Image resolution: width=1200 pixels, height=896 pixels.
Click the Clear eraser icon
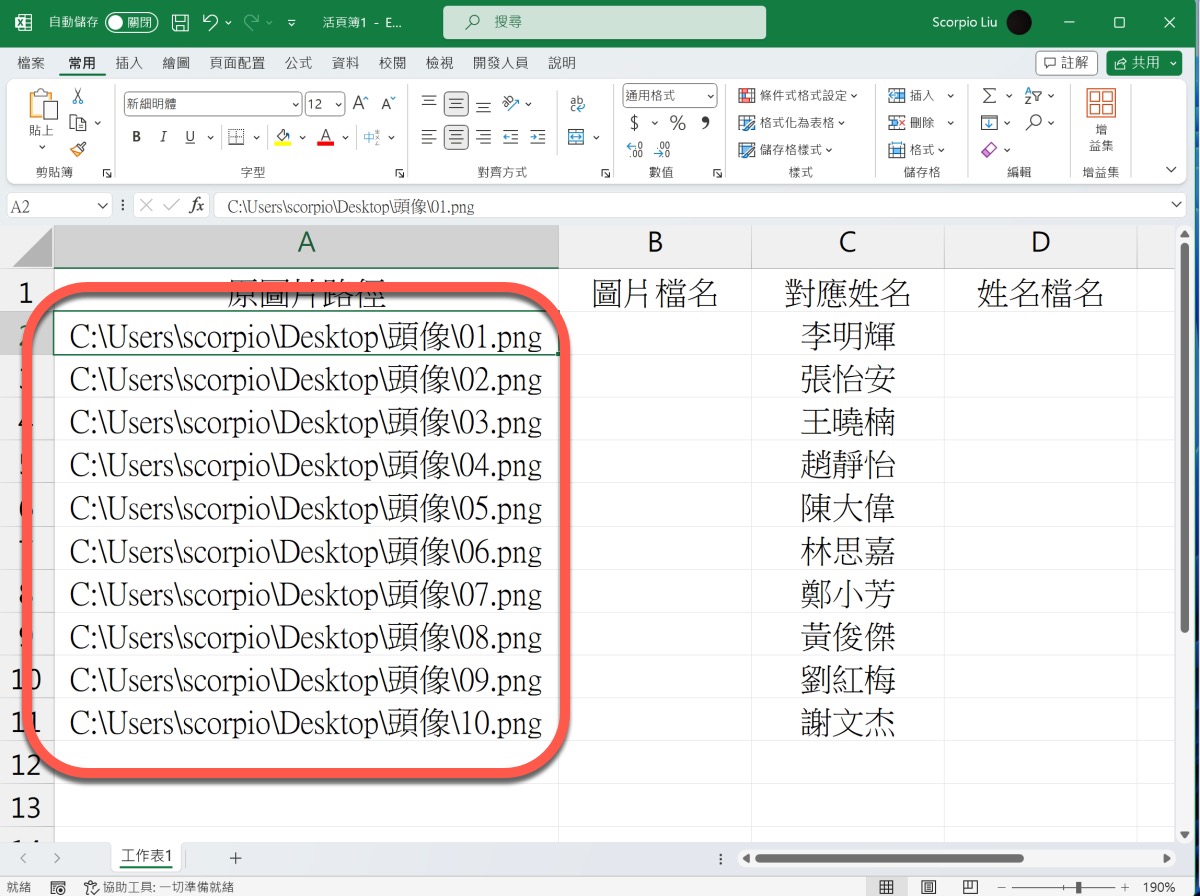pyautogui.click(x=989, y=149)
